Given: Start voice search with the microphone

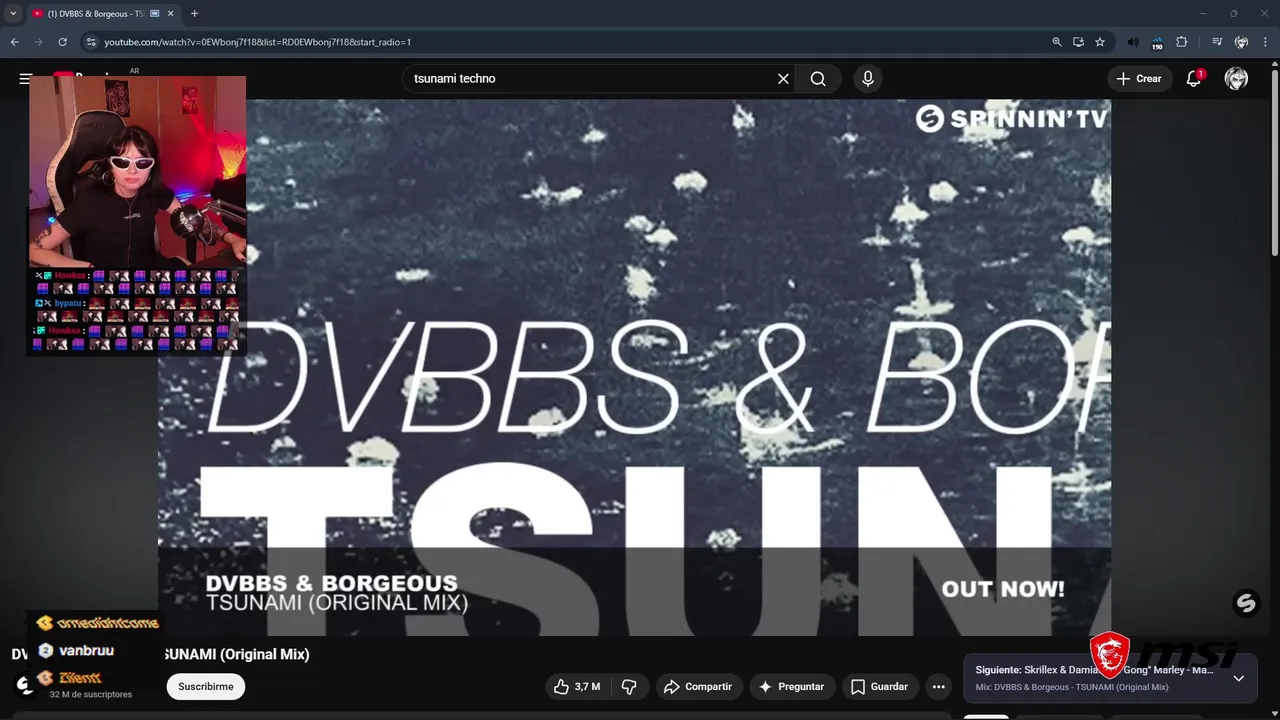Looking at the screenshot, I should 868,79.
